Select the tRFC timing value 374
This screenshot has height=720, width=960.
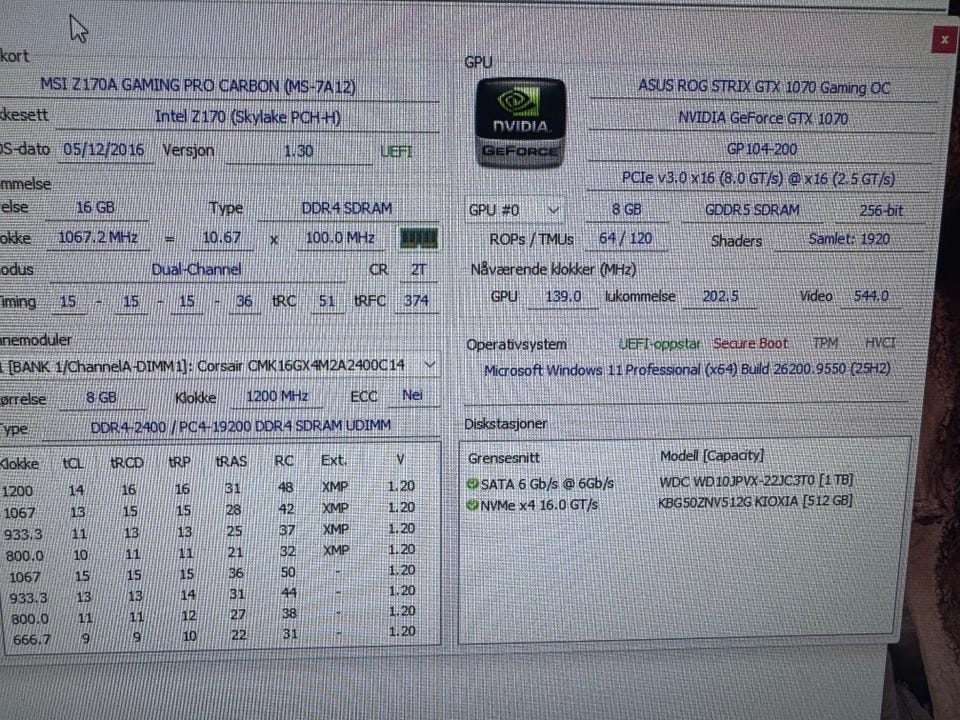pyautogui.click(x=416, y=301)
